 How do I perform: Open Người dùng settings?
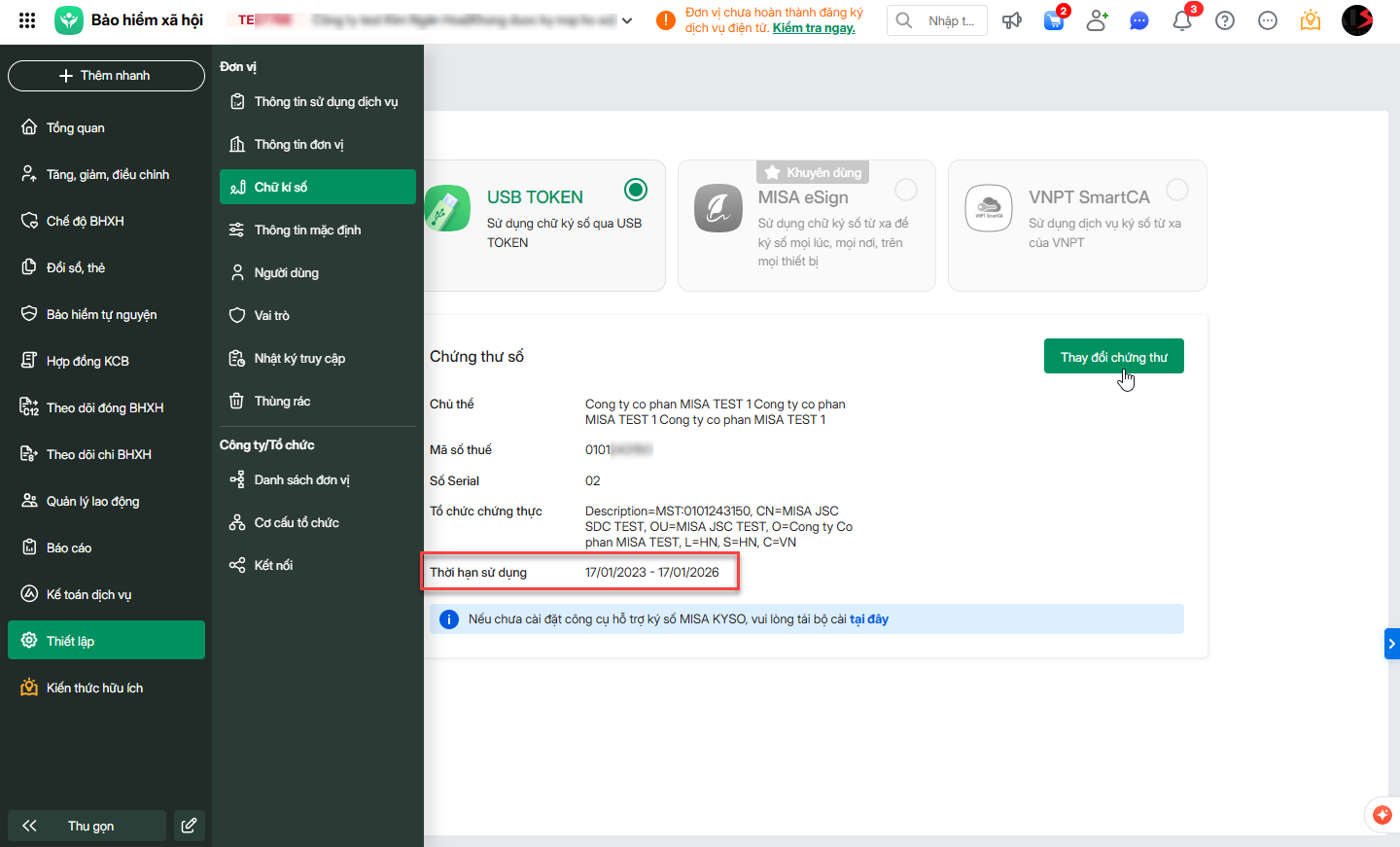click(318, 272)
